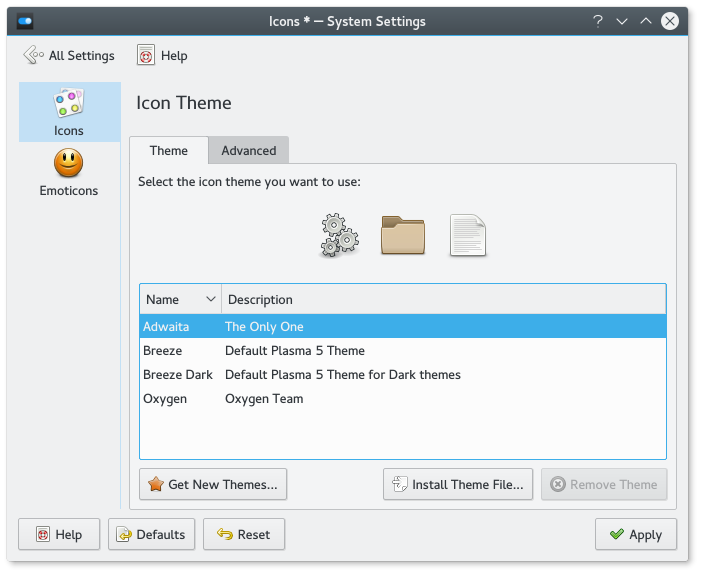This screenshot has height=574, width=701.
Task: Click the Description column header
Action: coord(443,300)
